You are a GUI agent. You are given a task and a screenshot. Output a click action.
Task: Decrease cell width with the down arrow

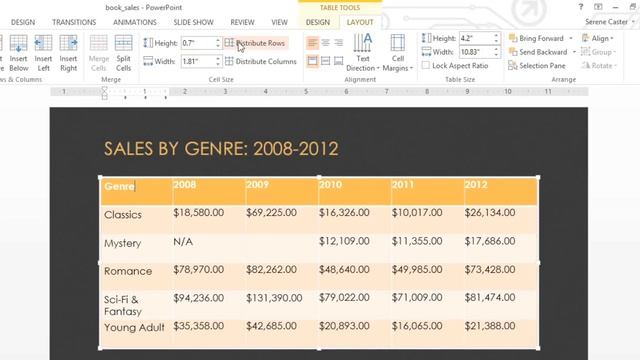[218, 64]
